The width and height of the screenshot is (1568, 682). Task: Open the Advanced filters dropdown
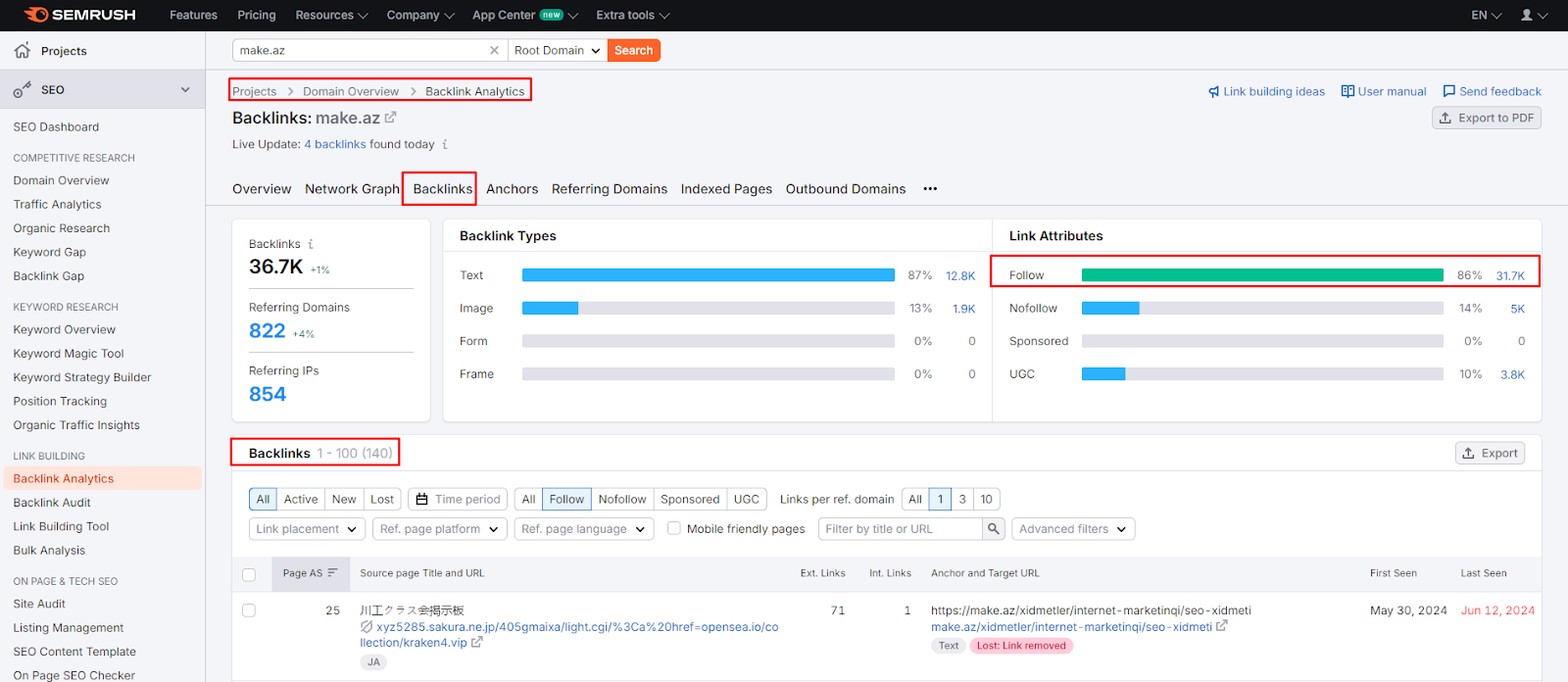[1073, 529]
